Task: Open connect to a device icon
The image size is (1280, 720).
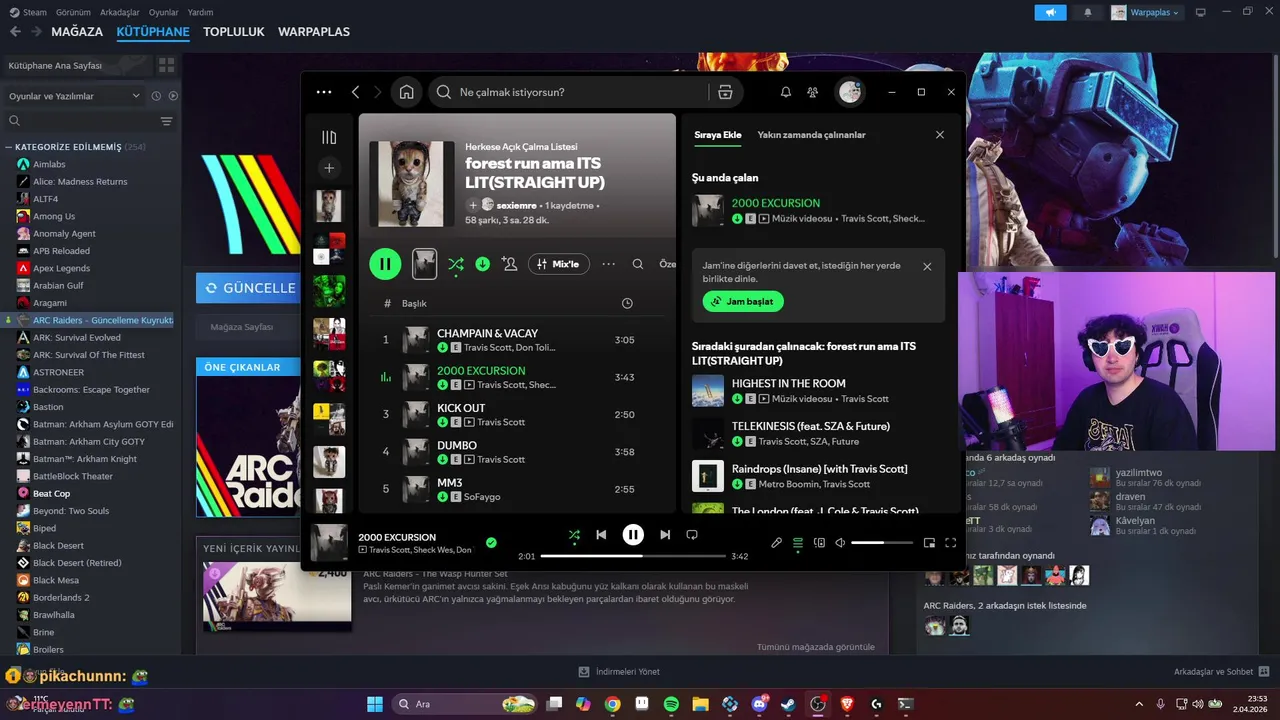Action: [819, 543]
